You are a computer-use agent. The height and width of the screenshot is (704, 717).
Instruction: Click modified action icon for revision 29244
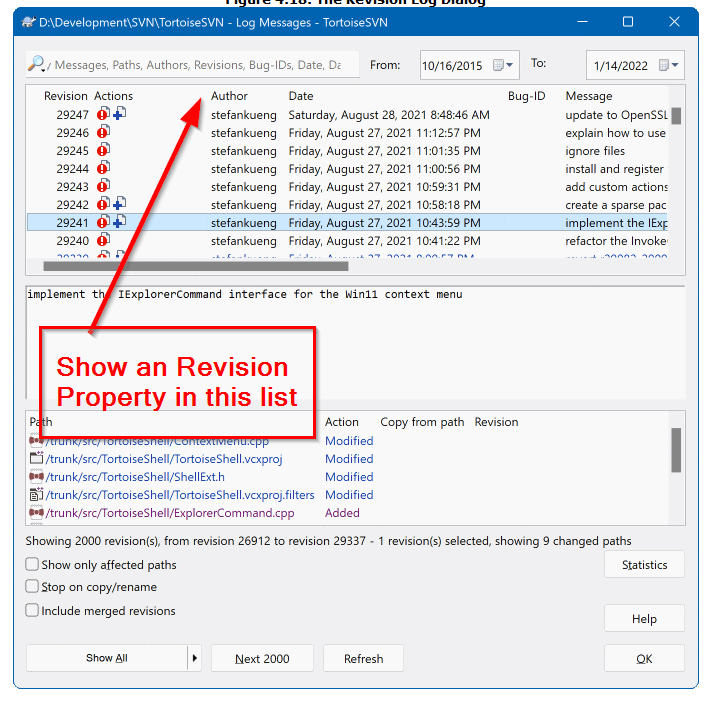pyautogui.click(x=103, y=168)
